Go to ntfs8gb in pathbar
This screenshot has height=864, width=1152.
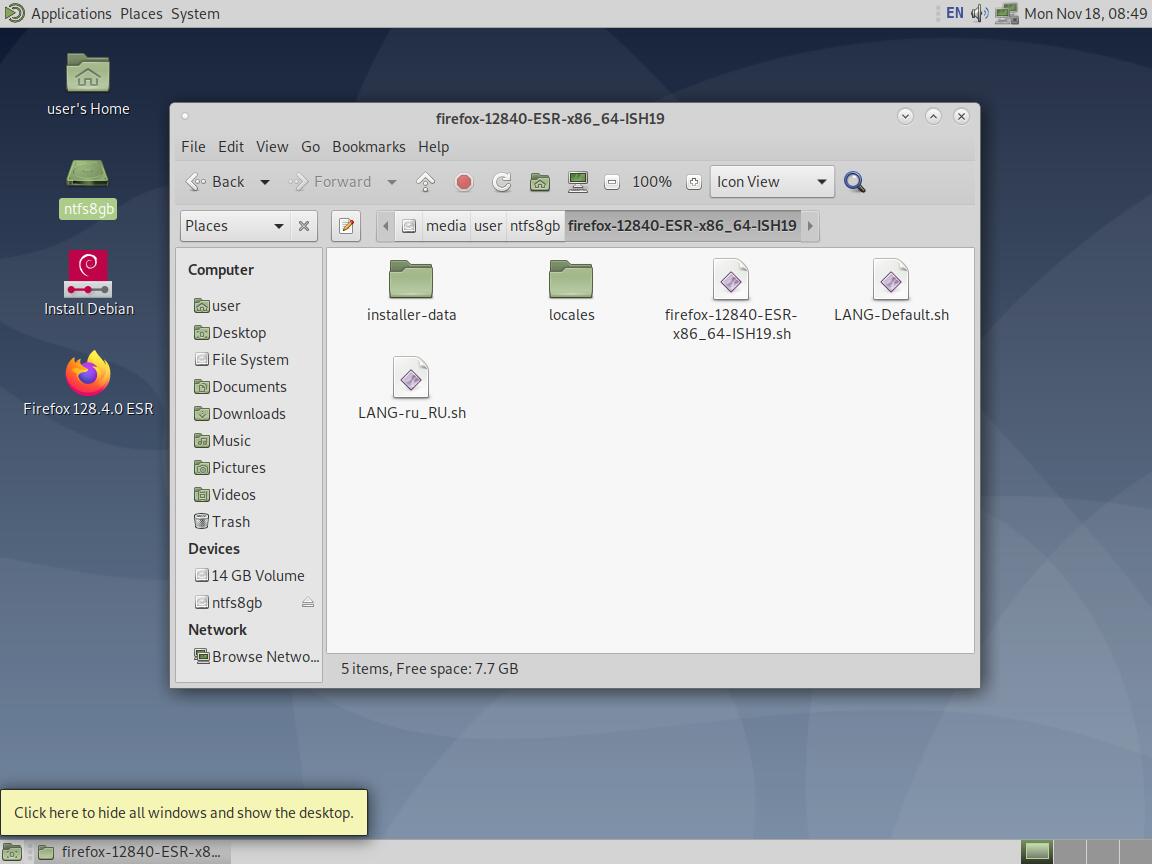(x=535, y=226)
